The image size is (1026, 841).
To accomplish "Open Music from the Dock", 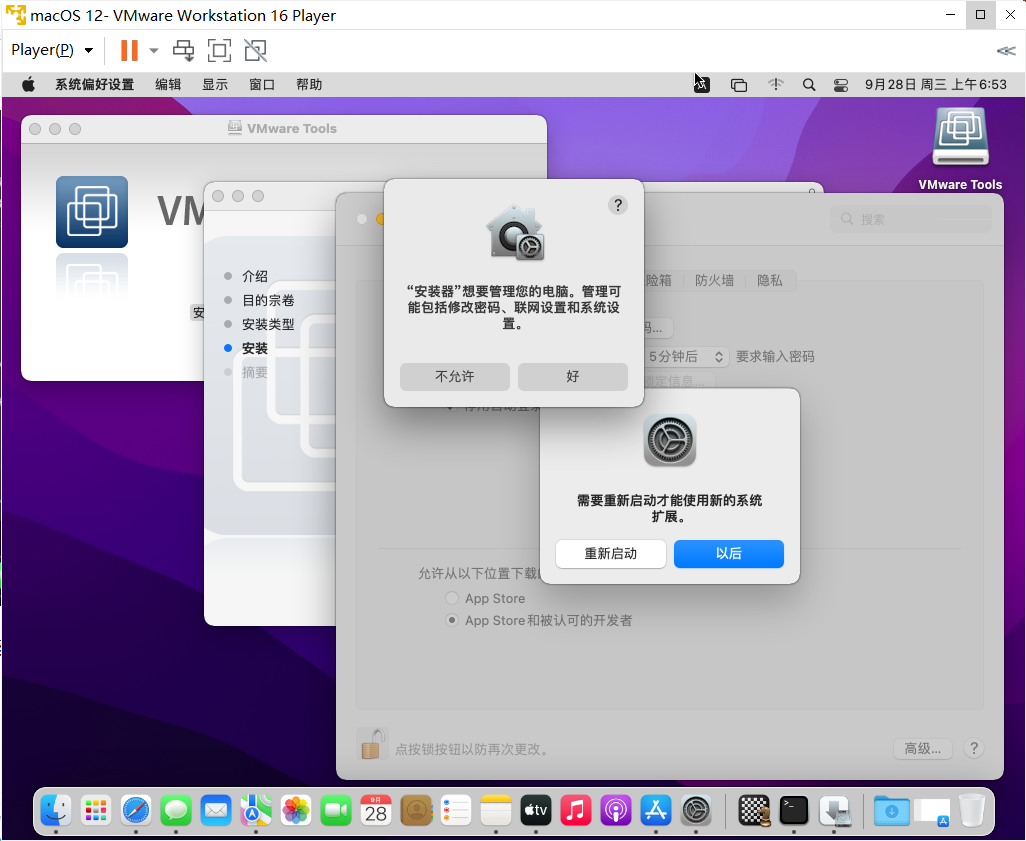I will tap(576, 810).
